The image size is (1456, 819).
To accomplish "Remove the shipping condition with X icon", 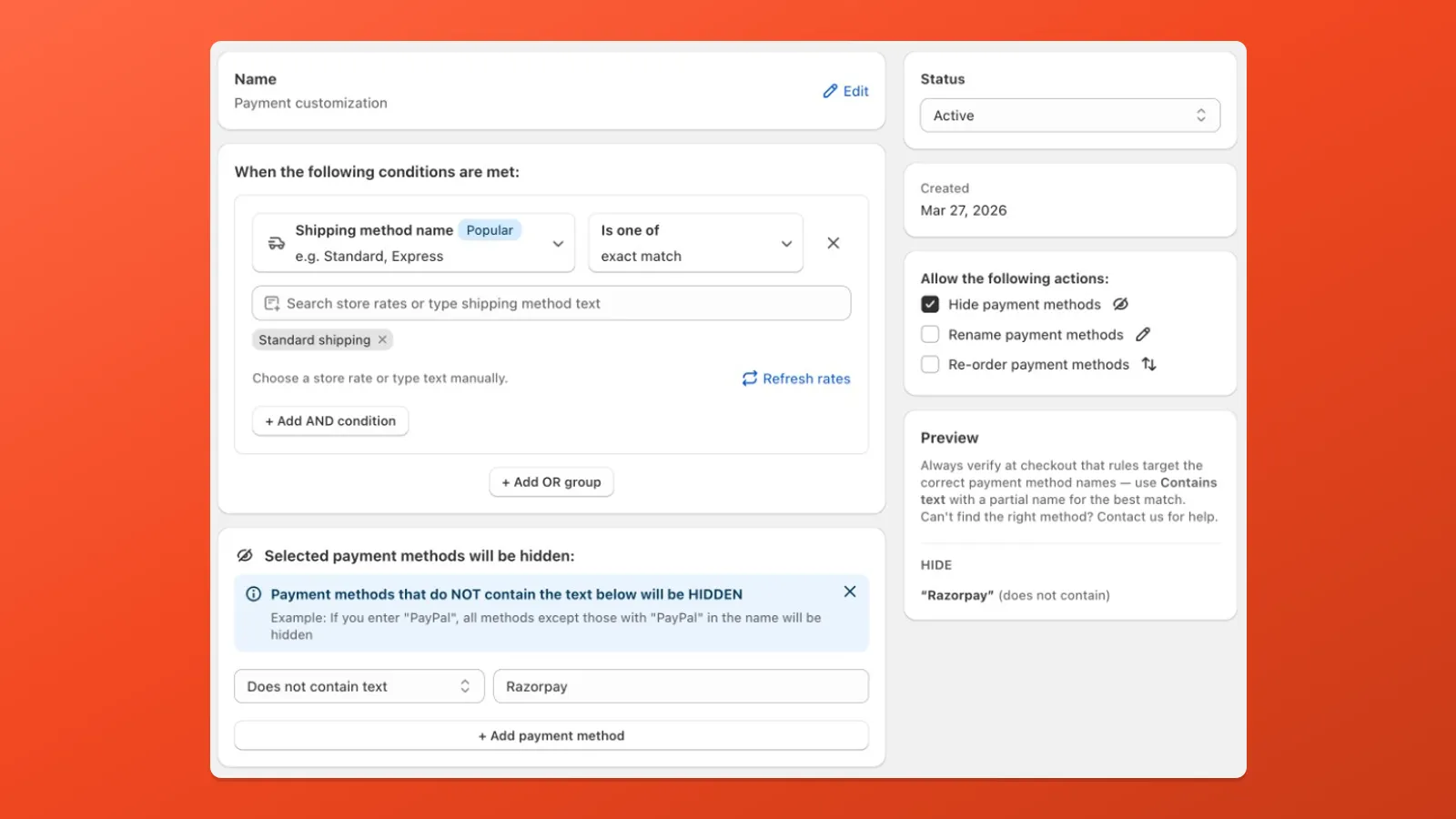I will [x=833, y=243].
